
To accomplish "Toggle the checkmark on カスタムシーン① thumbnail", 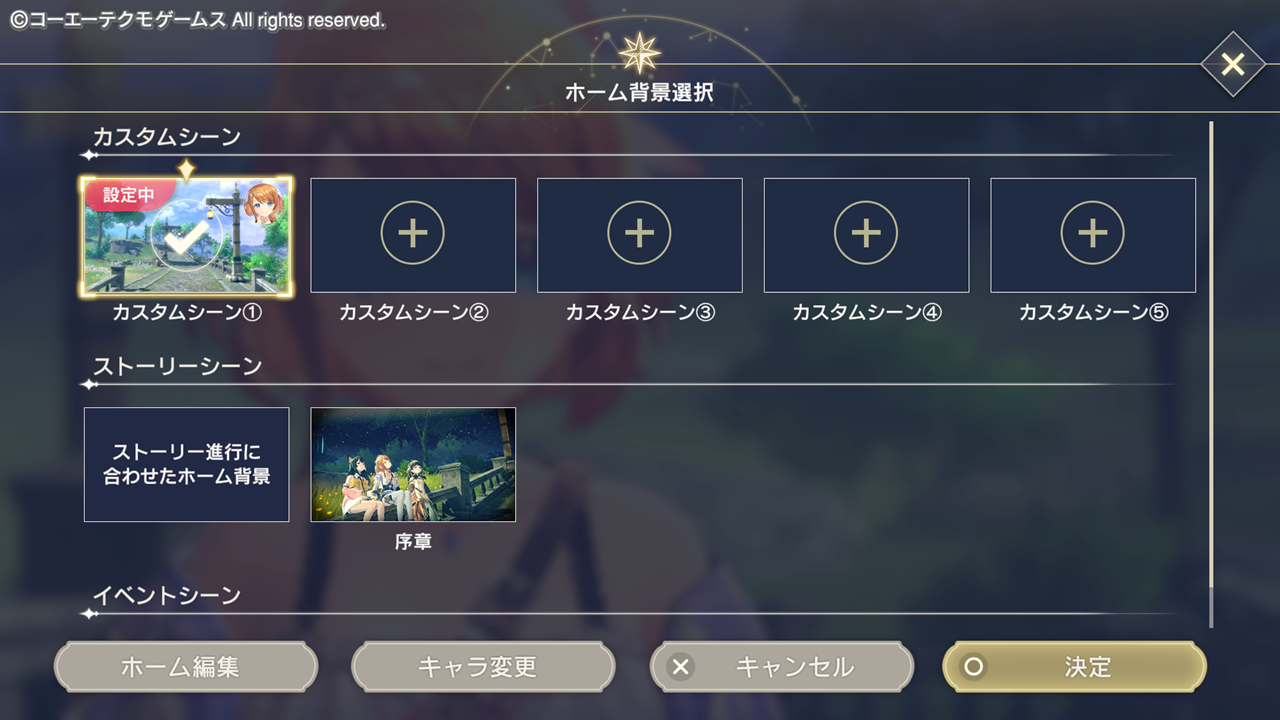I will click(x=187, y=237).
